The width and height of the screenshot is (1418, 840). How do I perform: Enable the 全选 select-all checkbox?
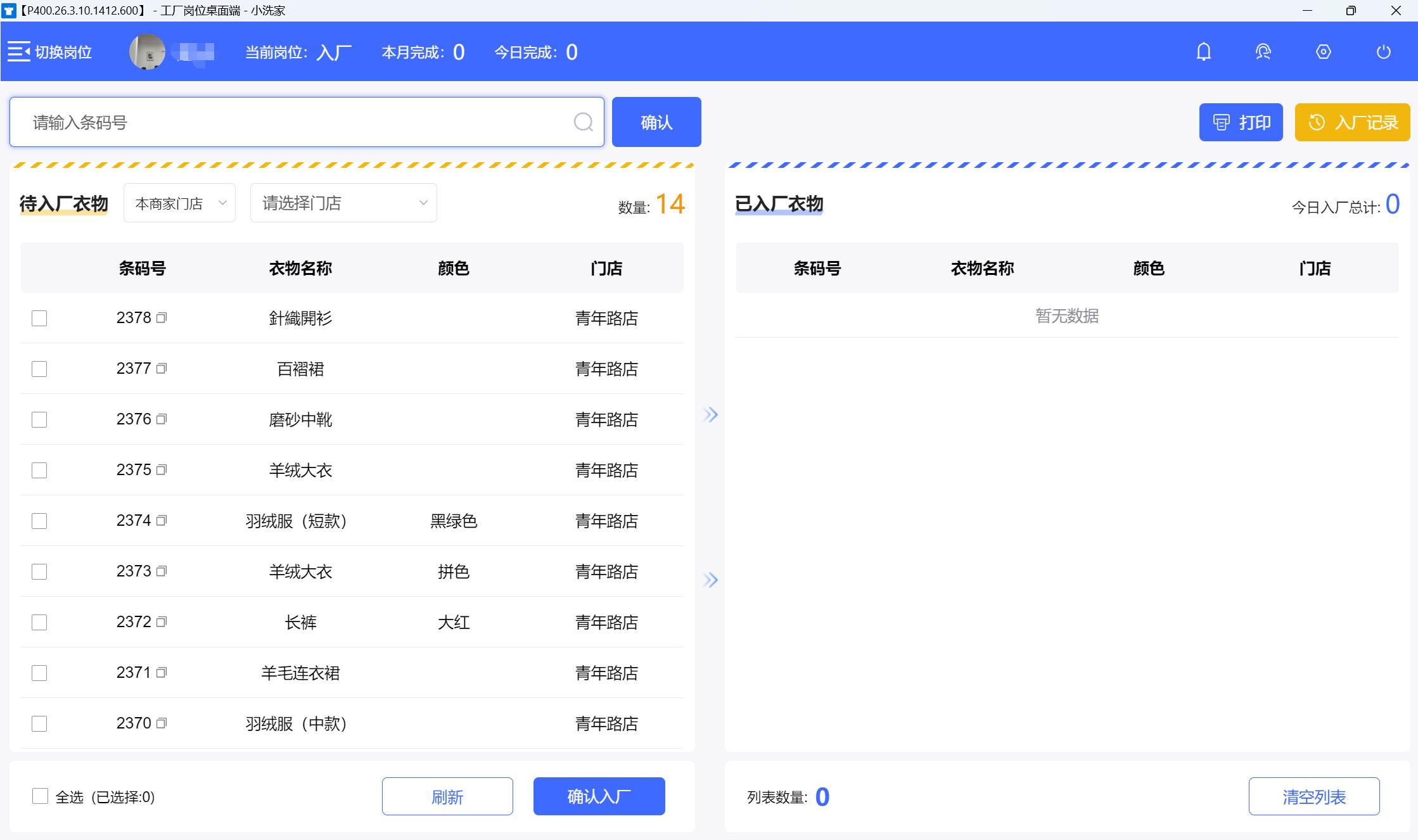[40, 796]
